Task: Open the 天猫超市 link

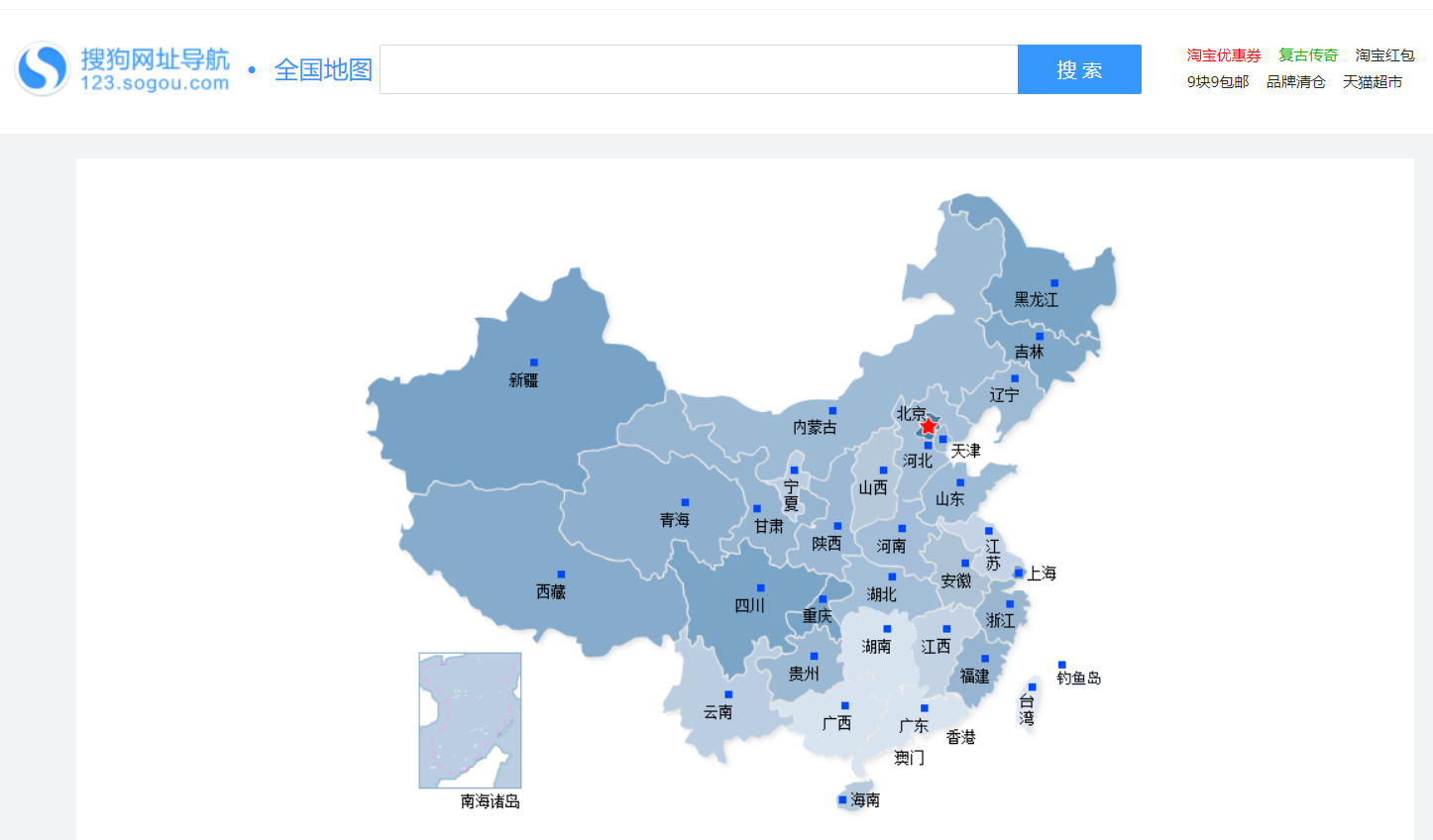Action: [x=1373, y=82]
